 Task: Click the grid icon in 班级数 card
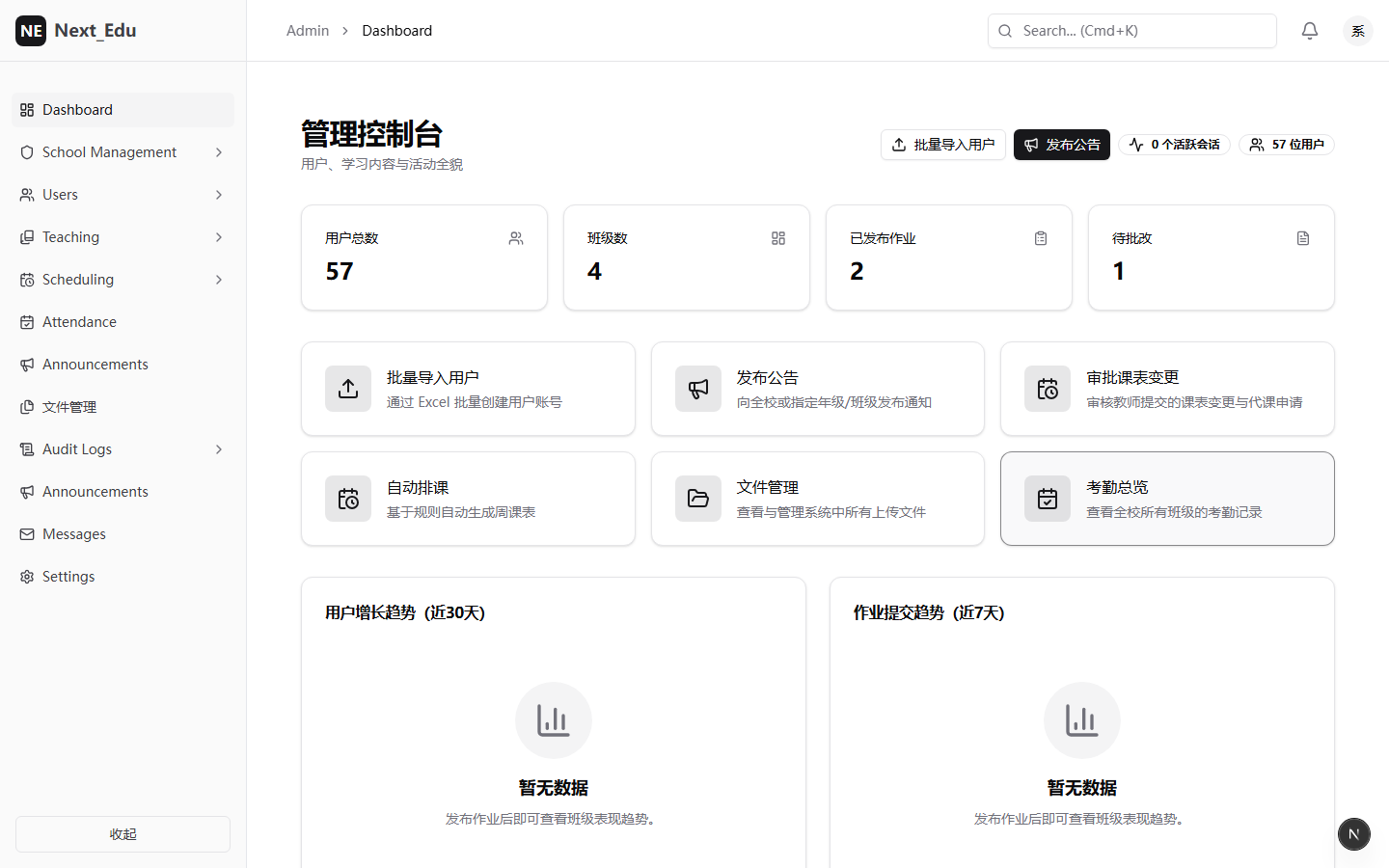[778, 238]
